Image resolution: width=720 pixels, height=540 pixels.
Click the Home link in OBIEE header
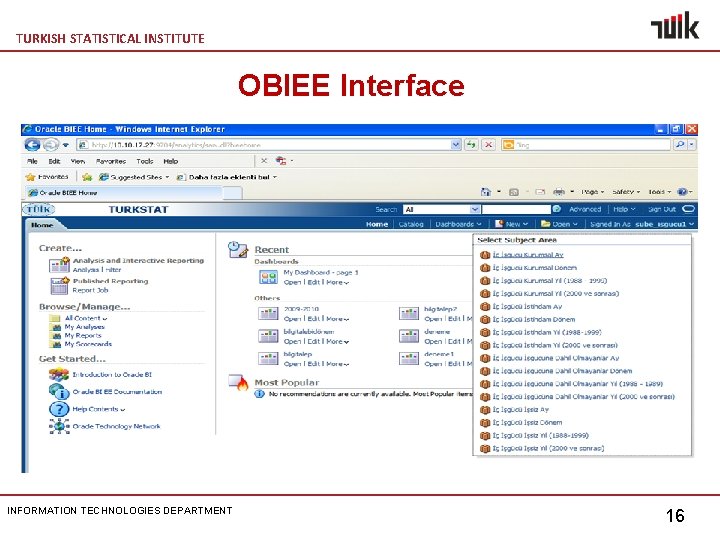coord(377,224)
